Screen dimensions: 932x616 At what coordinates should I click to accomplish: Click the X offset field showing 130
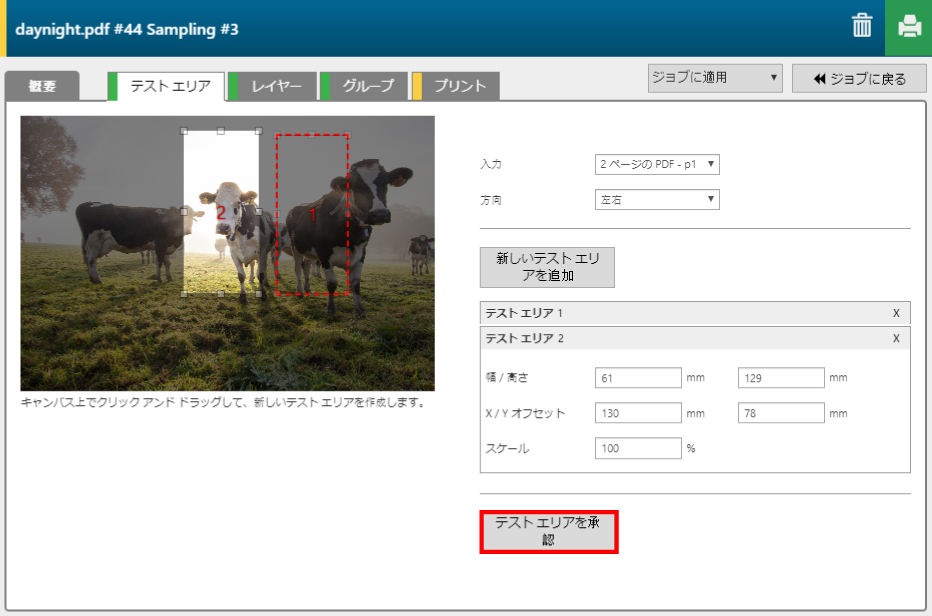click(x=637, y=413)
